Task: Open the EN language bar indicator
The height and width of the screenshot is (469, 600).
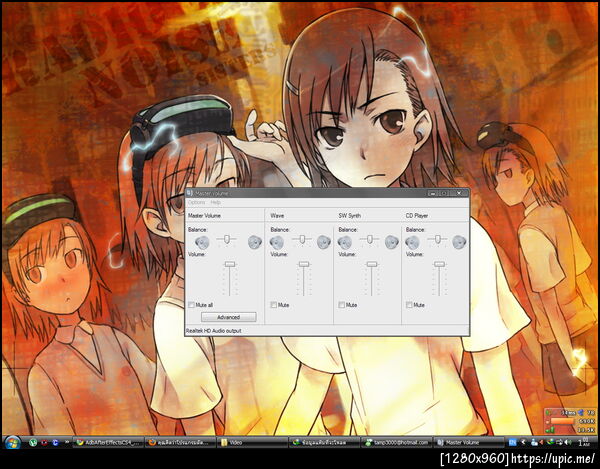Action: click(x=512, y=442)
